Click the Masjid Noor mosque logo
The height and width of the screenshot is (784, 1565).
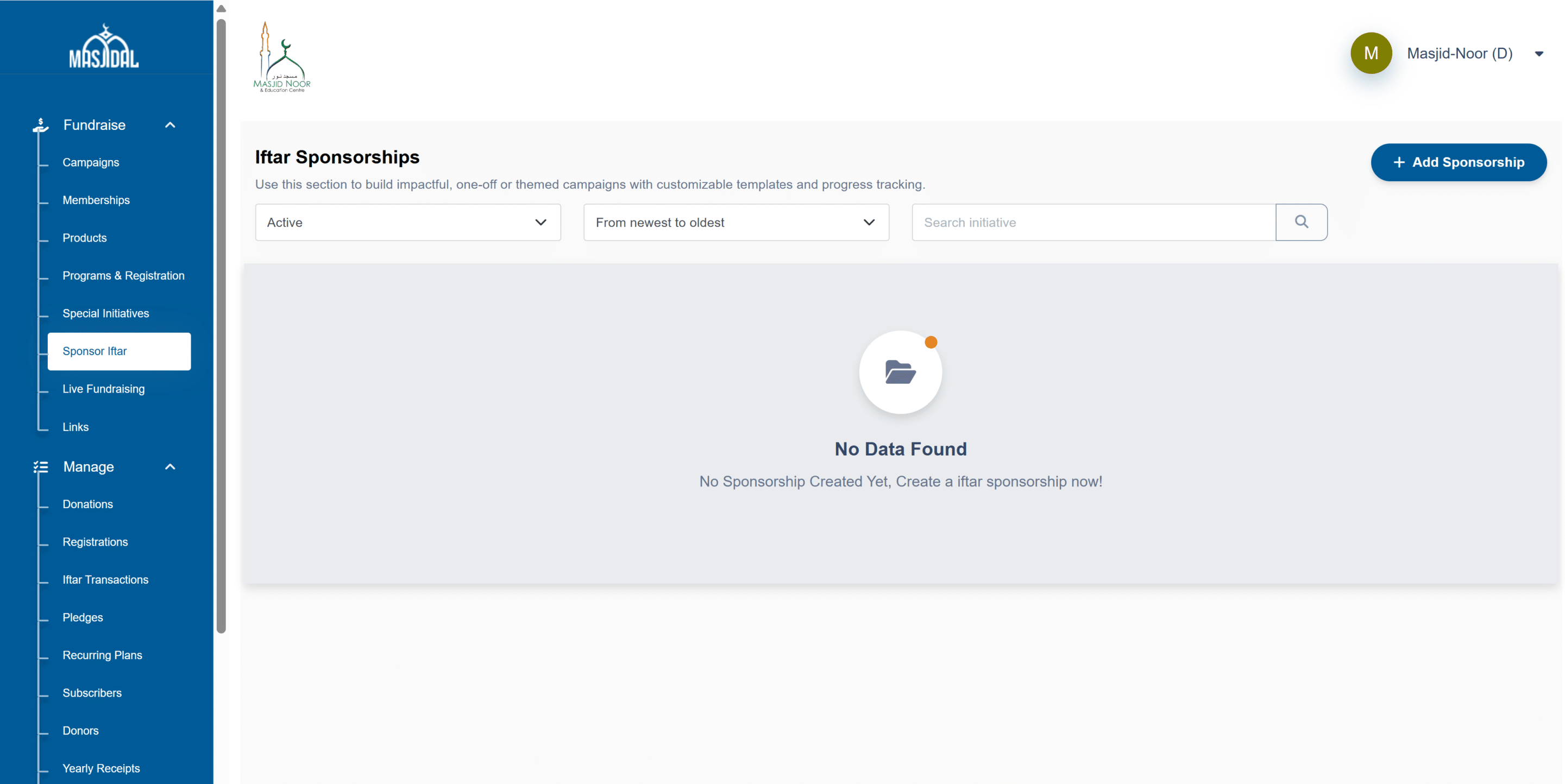coord(281,57)
